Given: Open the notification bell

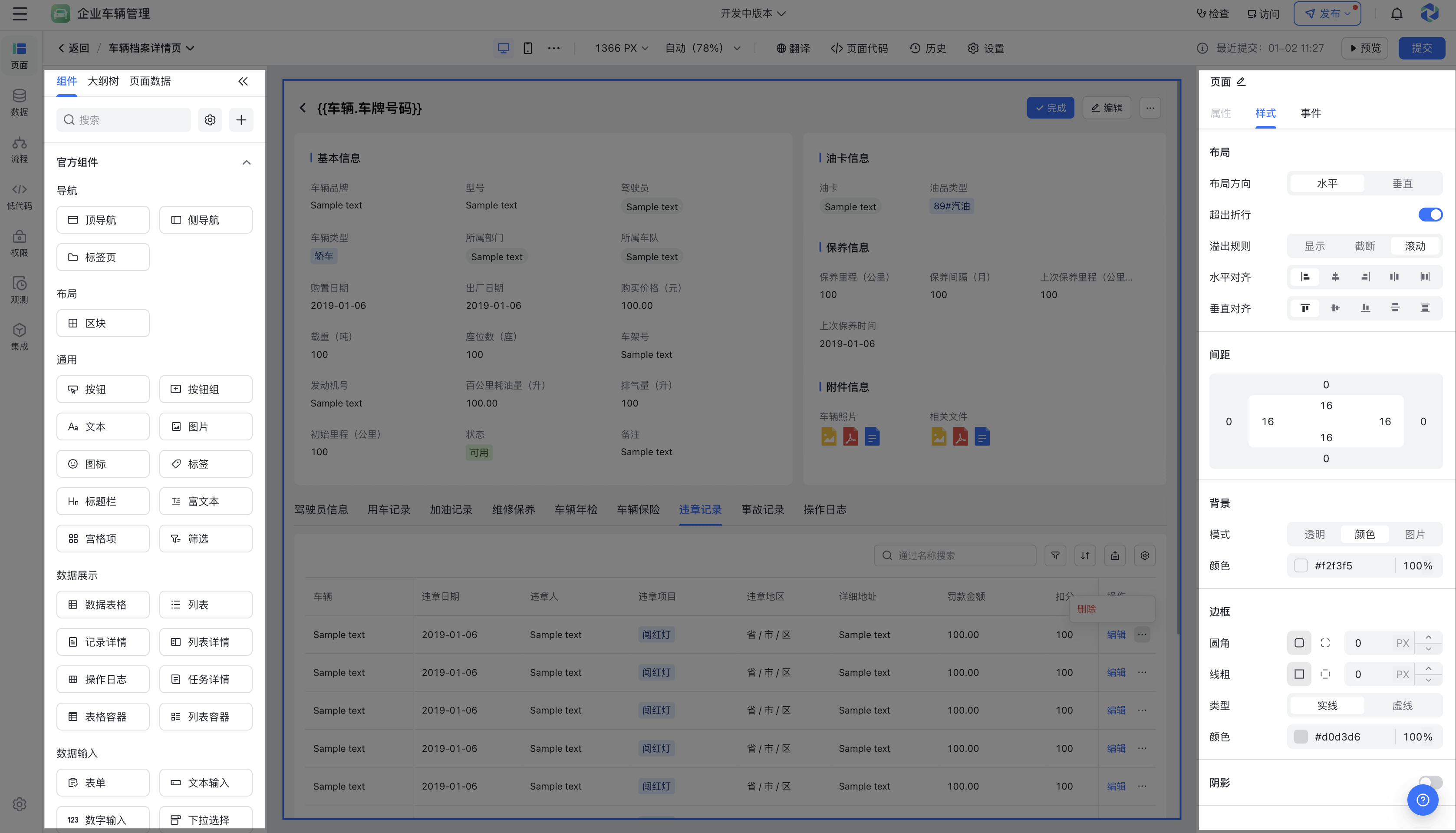Looking at the screenshot, I should point(1397,14).
